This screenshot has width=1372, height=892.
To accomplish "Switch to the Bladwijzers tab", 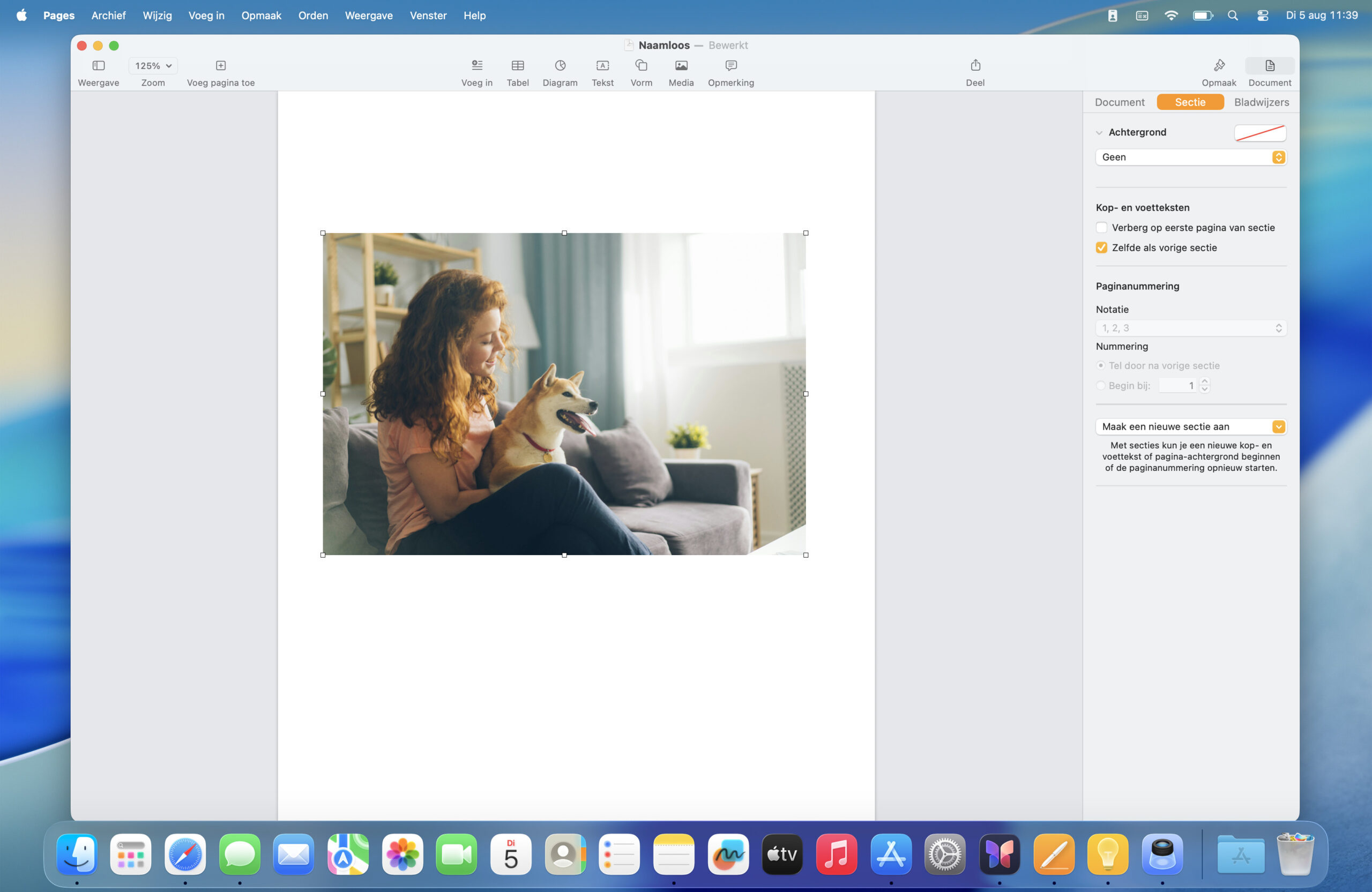I will pos(1261,102).
